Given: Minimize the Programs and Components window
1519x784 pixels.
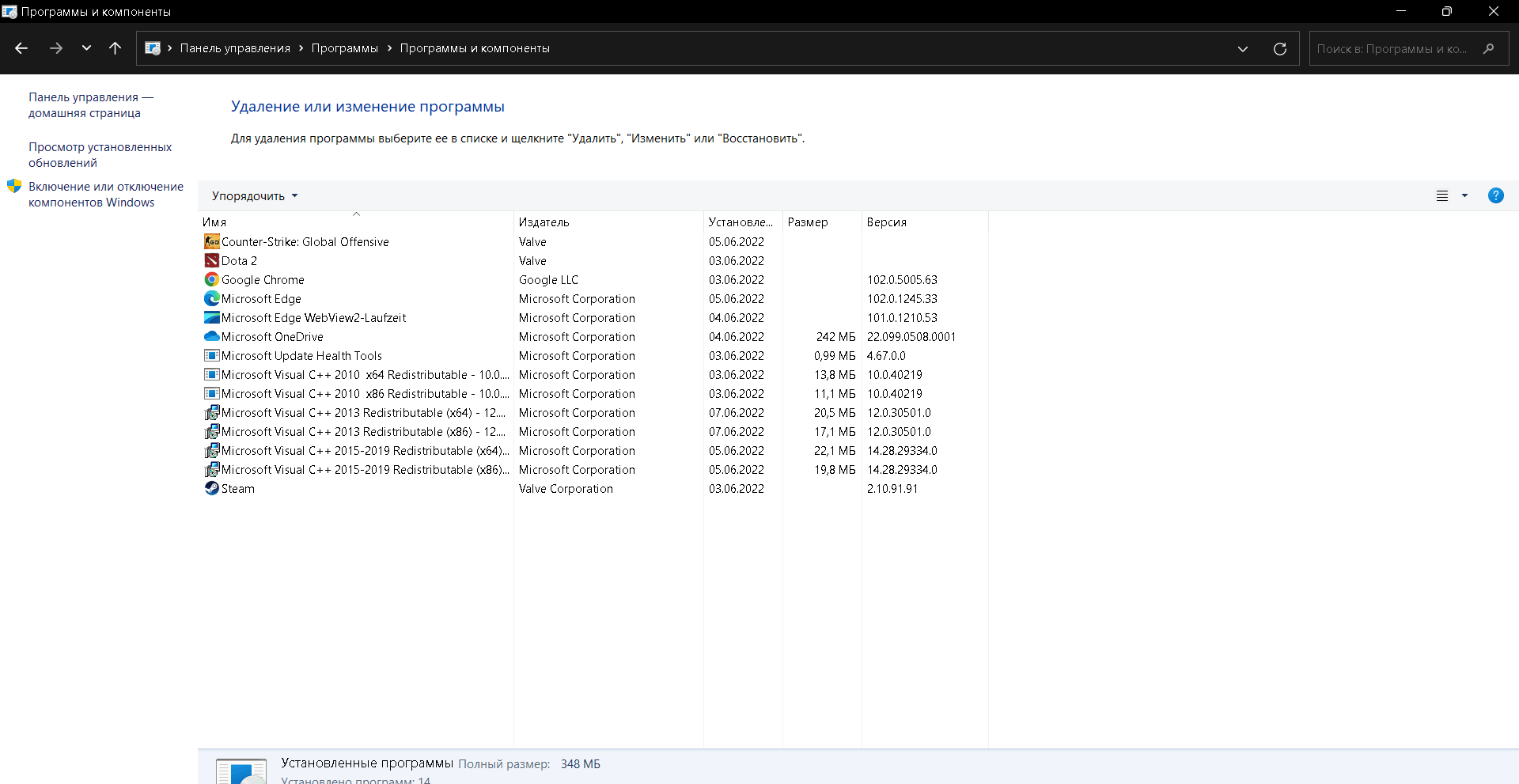Looking at the screenshot, I should point(1401,11).
